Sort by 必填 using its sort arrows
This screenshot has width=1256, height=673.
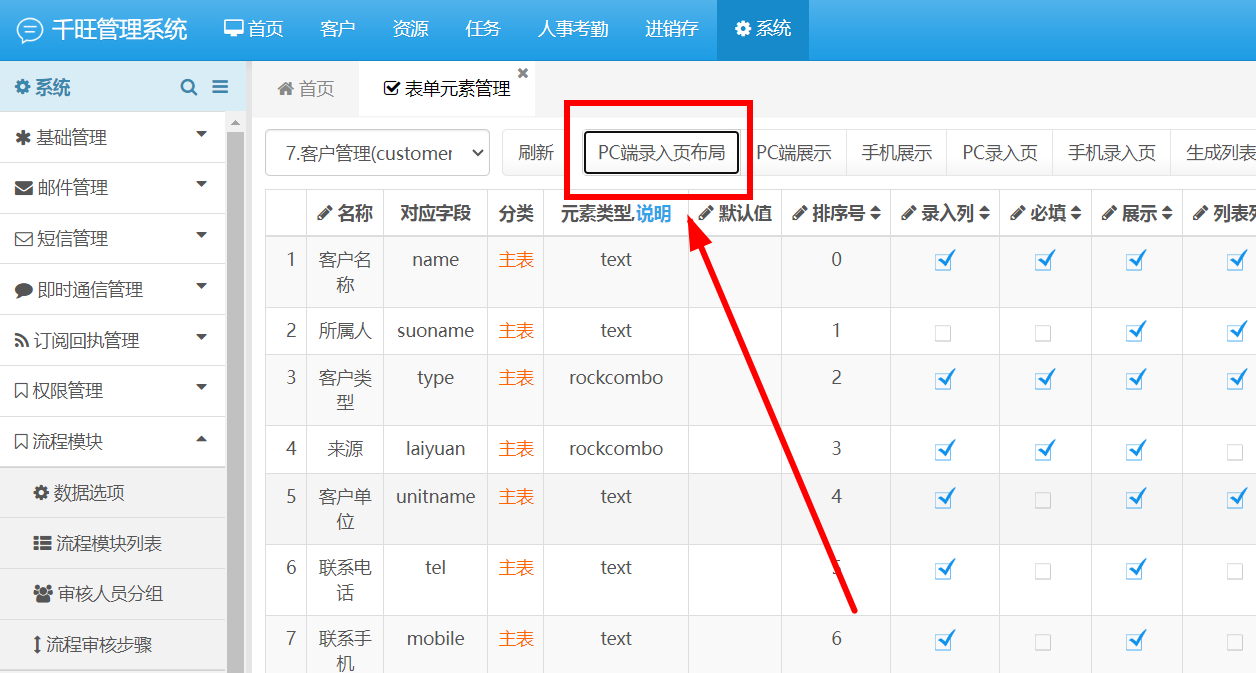1076,213
